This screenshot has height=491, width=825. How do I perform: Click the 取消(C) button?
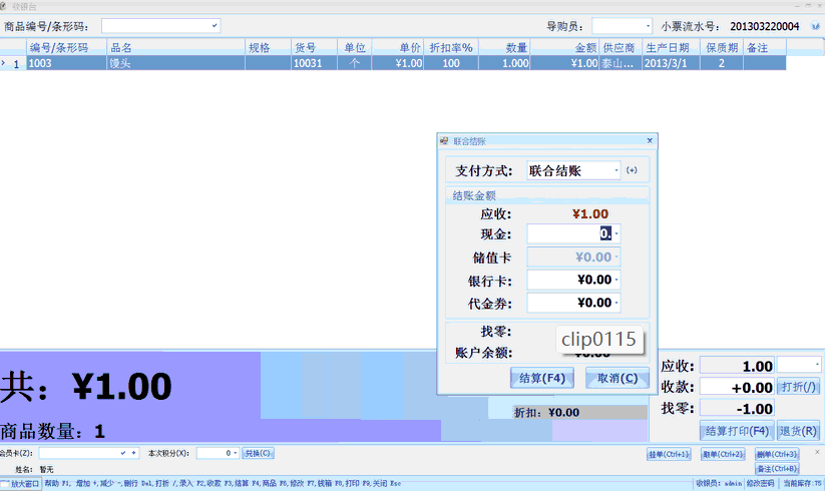point(617,378)
